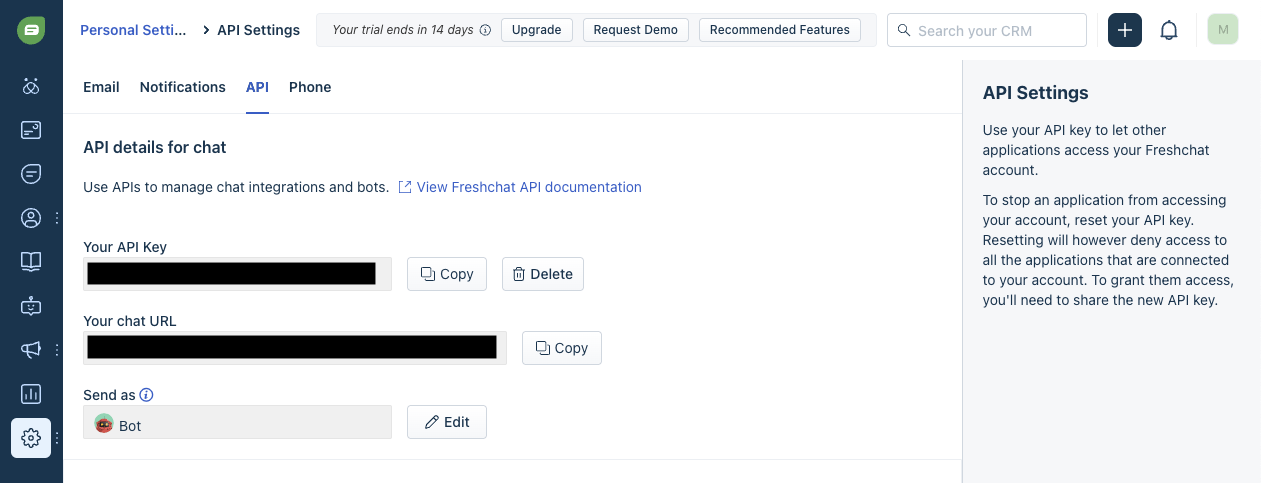This screenshot has width=1261, height=483.
Task: Open the inbox card icon in sidebar
Action: 31,129
